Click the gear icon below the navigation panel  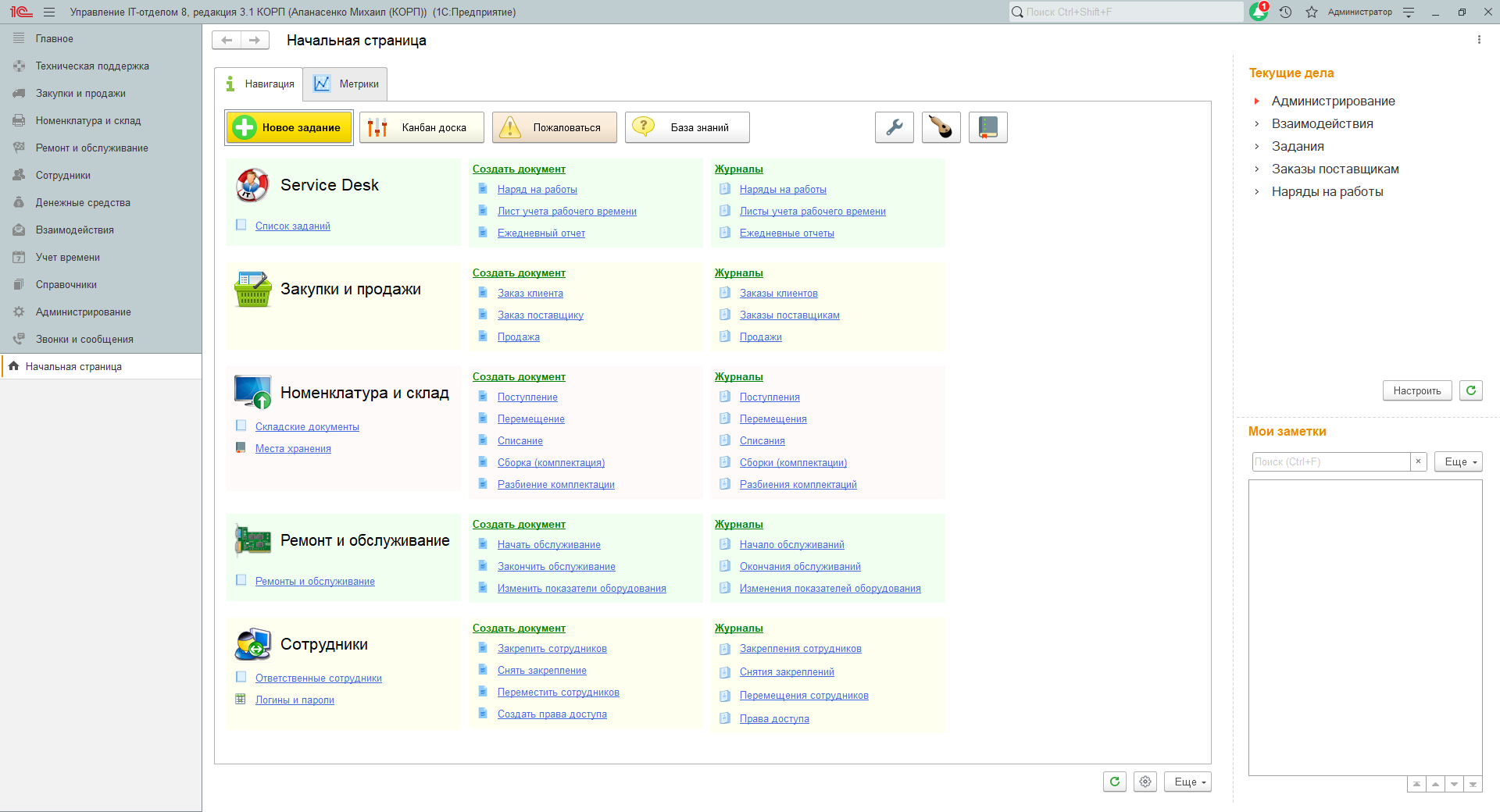click(1145, 782)
